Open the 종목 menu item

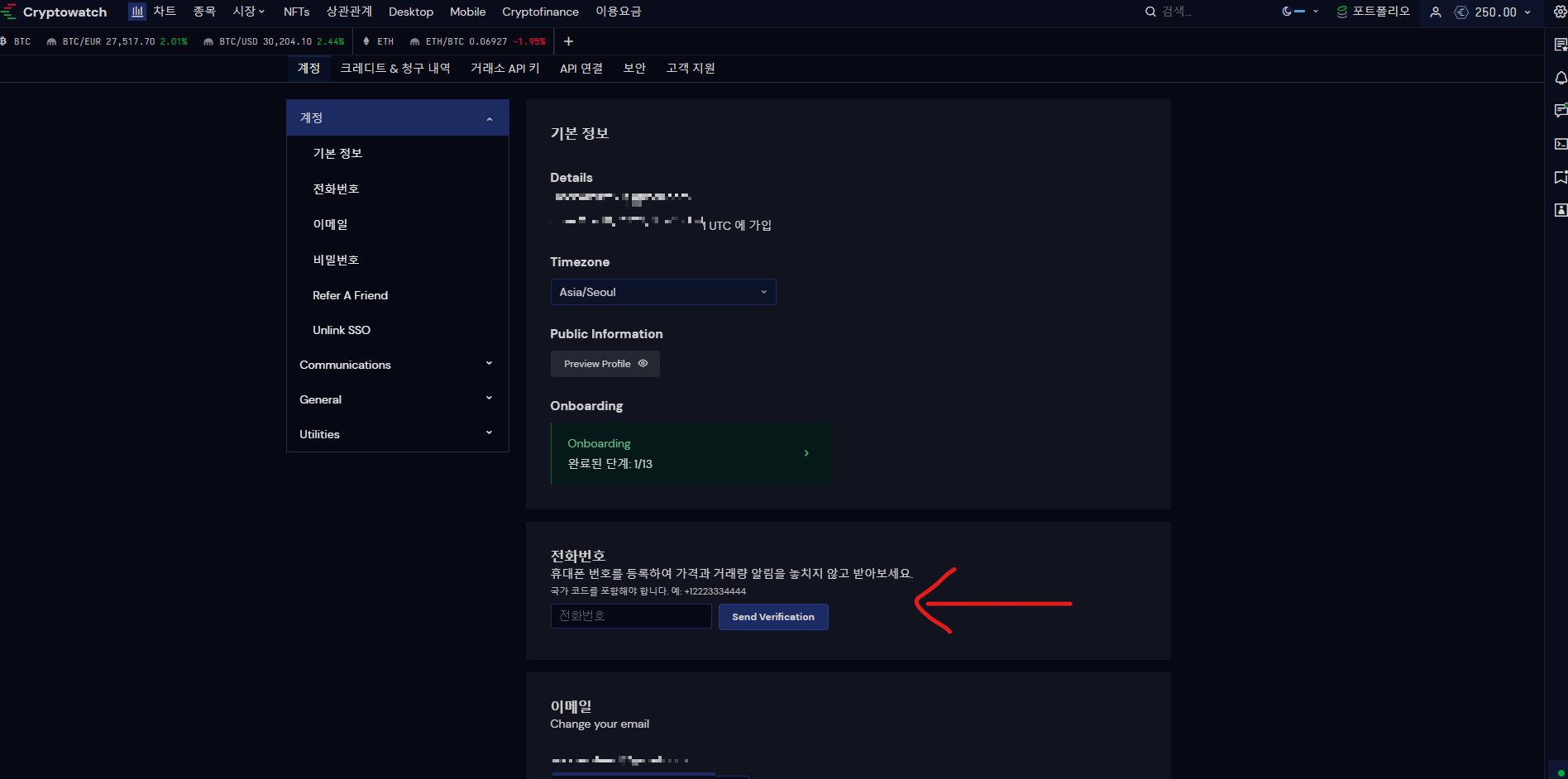204,12
